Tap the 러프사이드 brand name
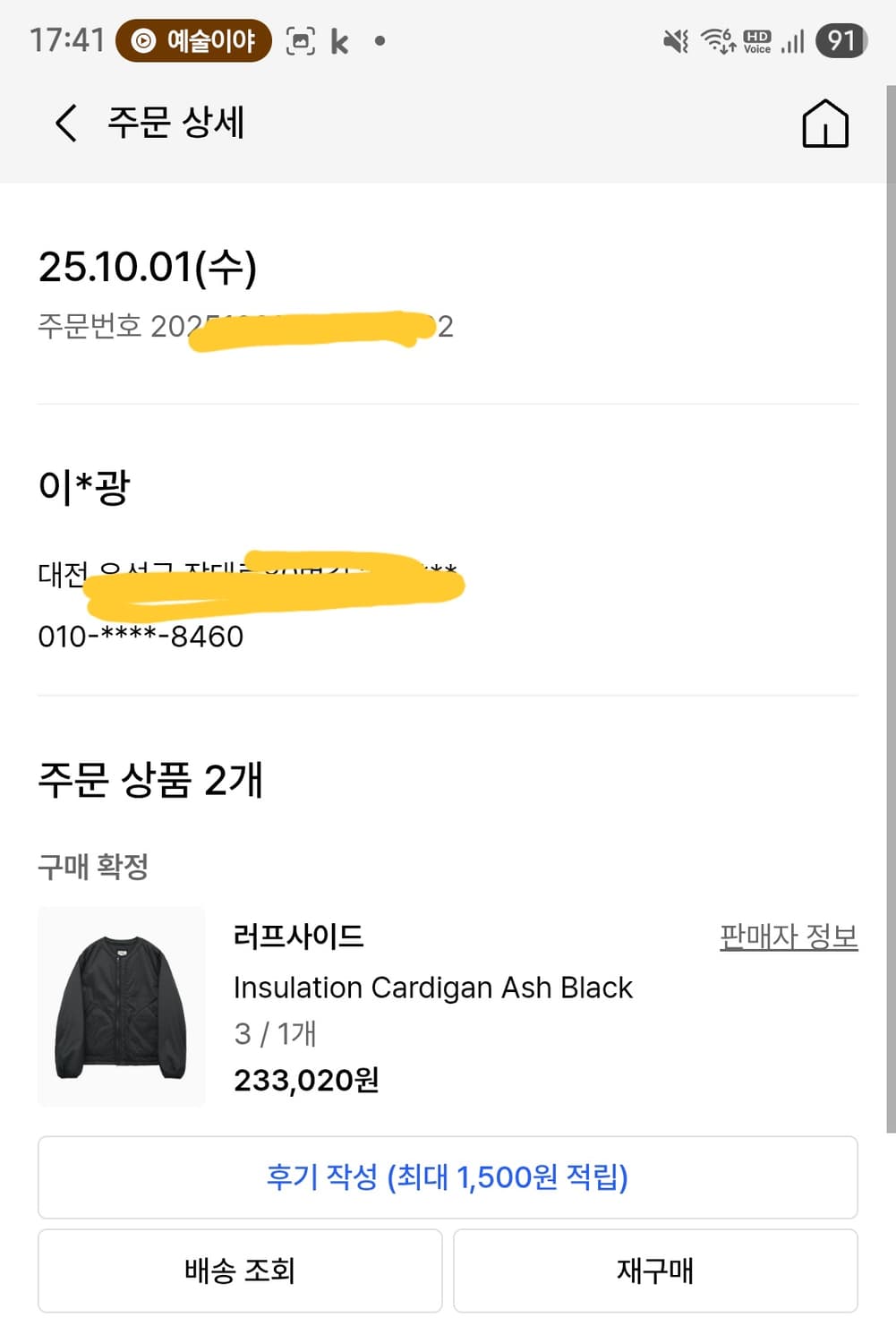The image size is (896, 1343). [298, 937]
